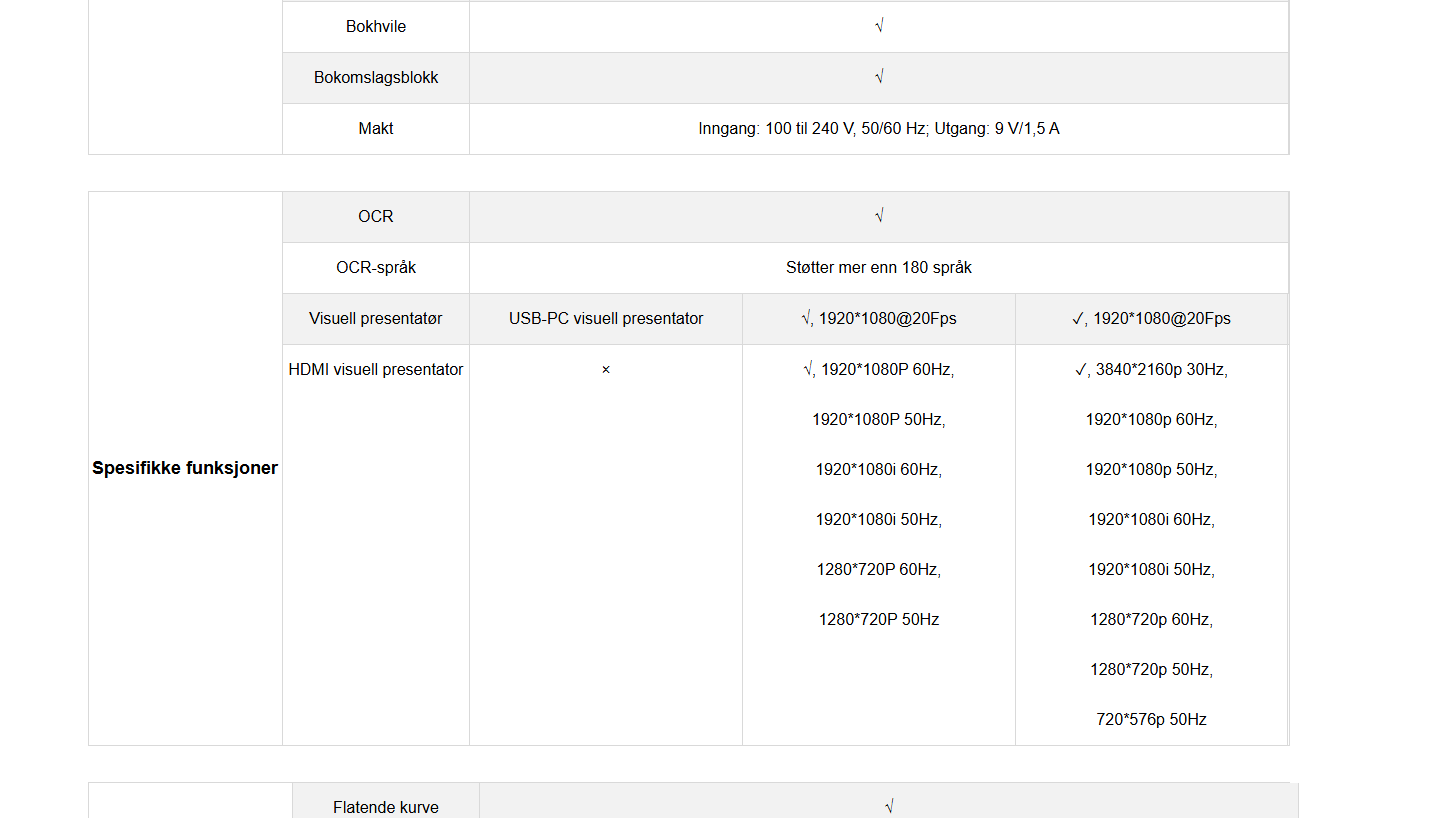
Task: Click the power spec text starting with Inngang
Action: pyautogui.click(x=878, y=129)
